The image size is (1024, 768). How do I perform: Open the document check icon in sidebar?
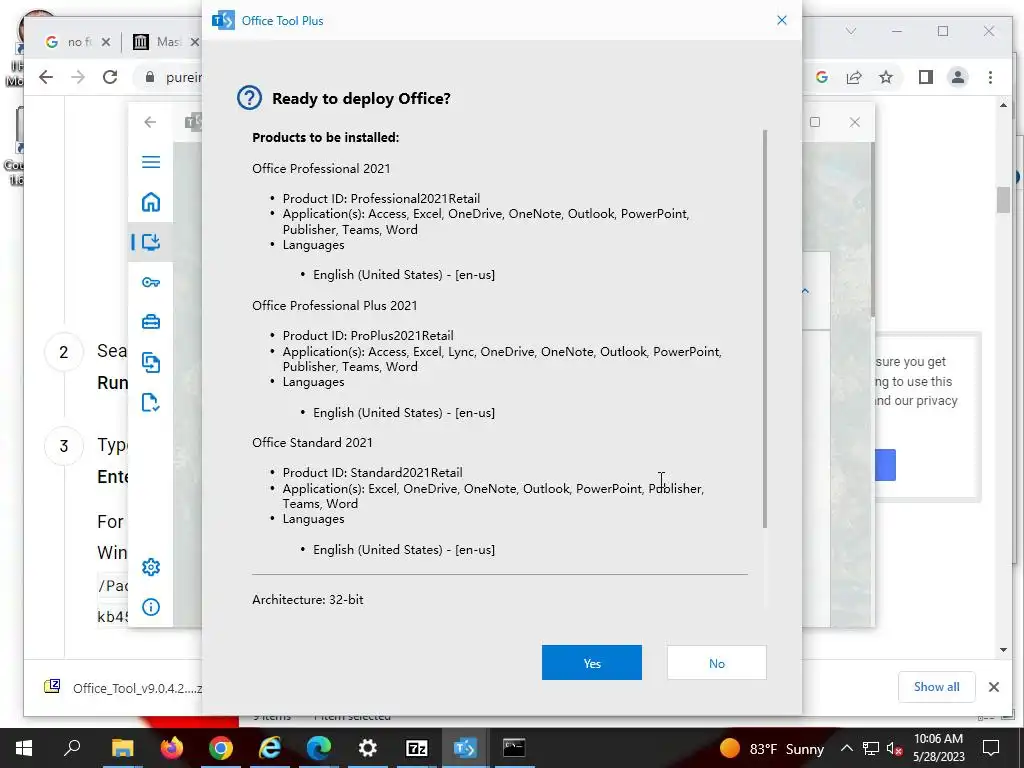pos(151,402)
